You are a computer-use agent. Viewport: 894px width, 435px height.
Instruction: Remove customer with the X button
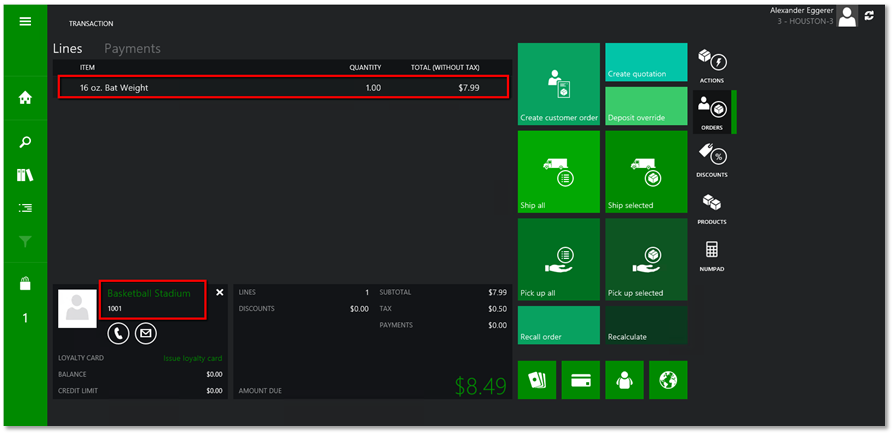tap(220, 292)
